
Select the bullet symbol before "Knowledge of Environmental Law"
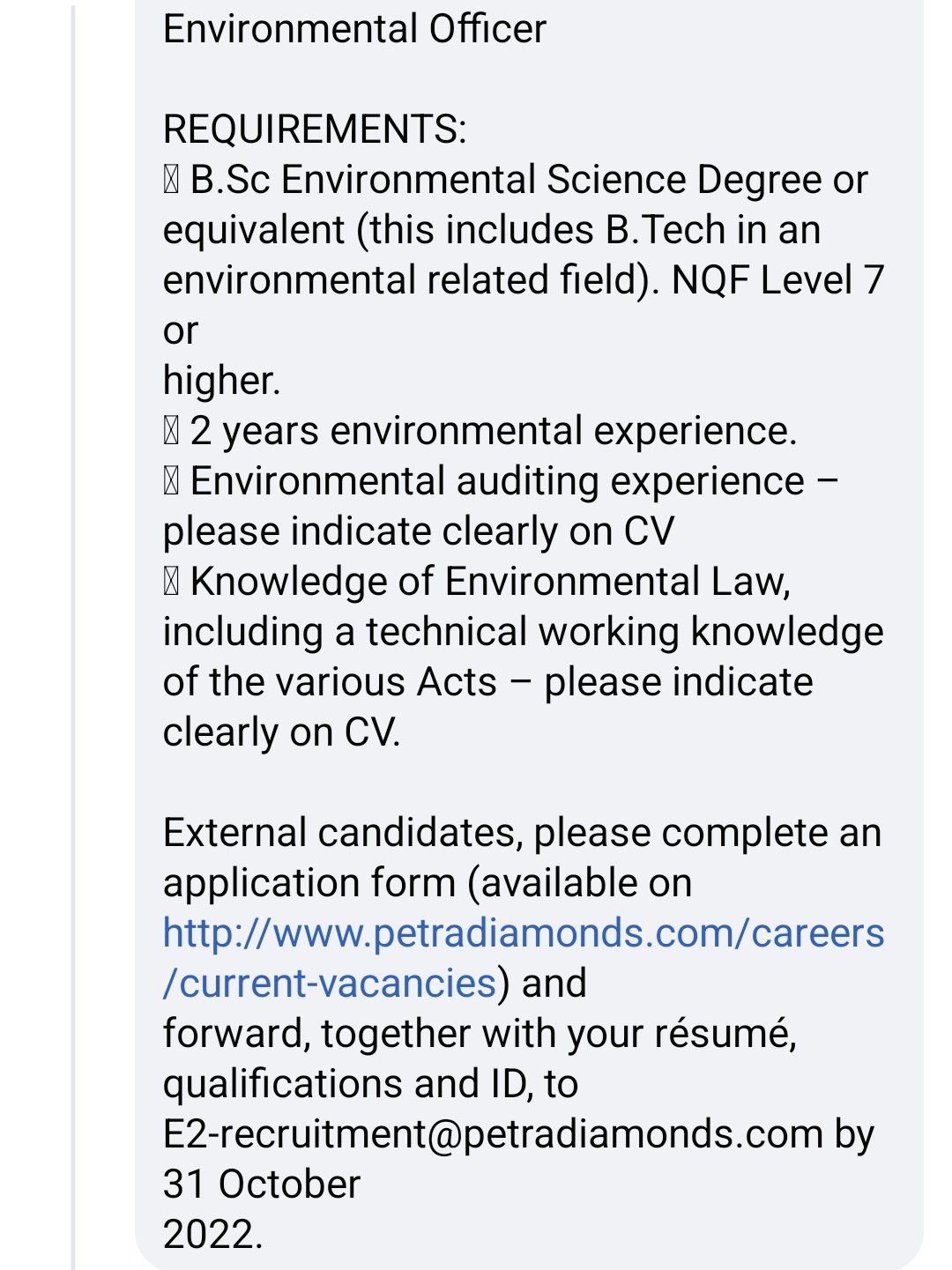(x=171, y=583)
